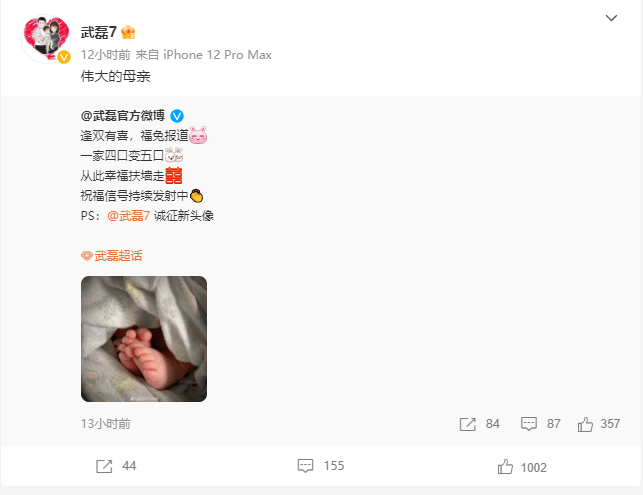Click the 武磊7 username
The width and height of the screenshot is (643, 495).
tap(98, 32)
